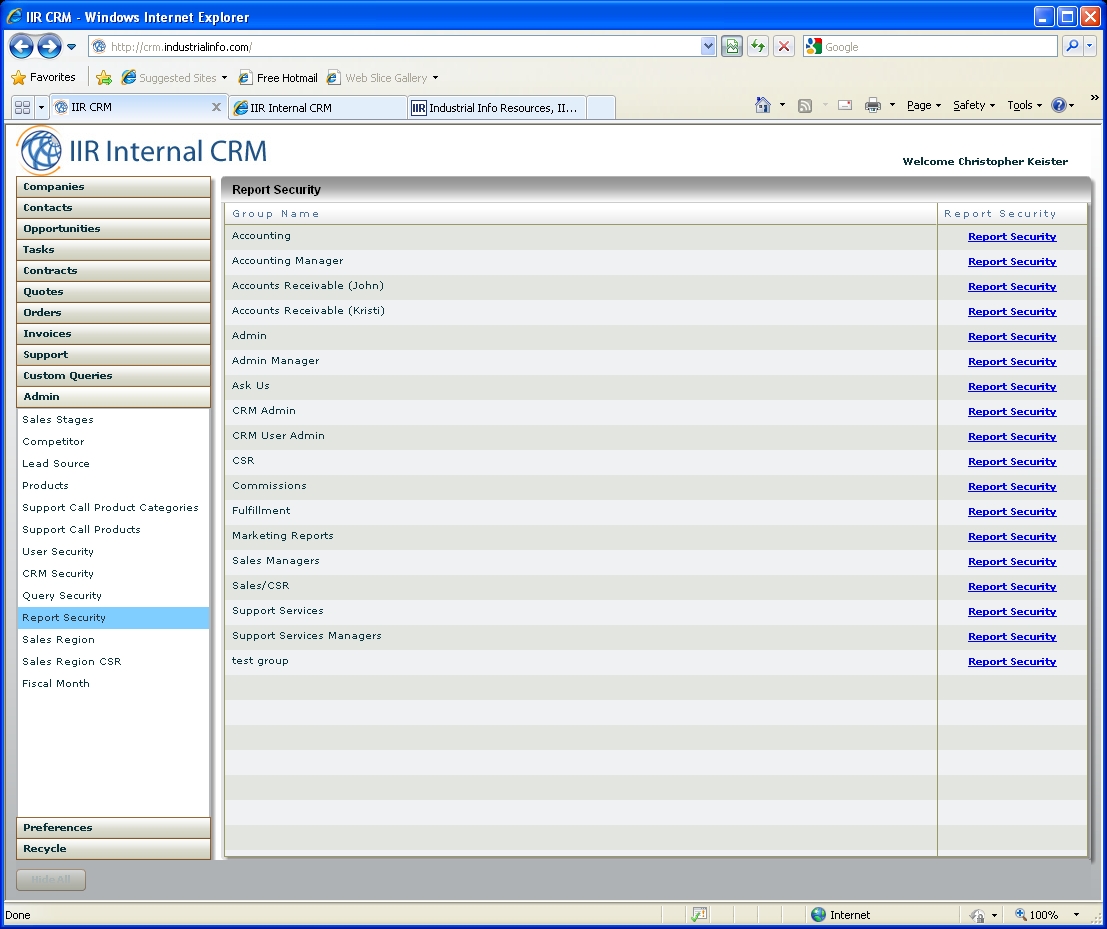Switch to the IIR Internal CRM tab

317,108
